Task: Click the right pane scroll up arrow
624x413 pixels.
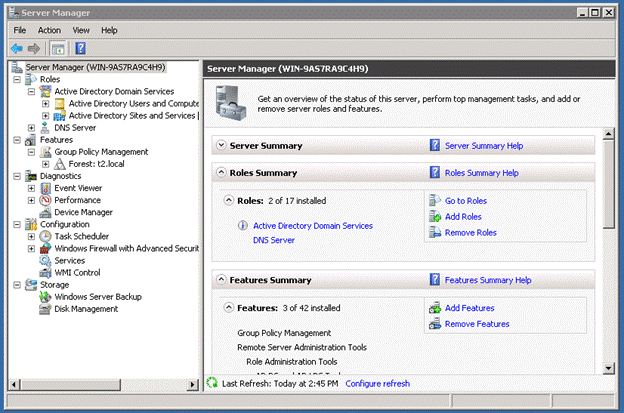Action: 608,134
